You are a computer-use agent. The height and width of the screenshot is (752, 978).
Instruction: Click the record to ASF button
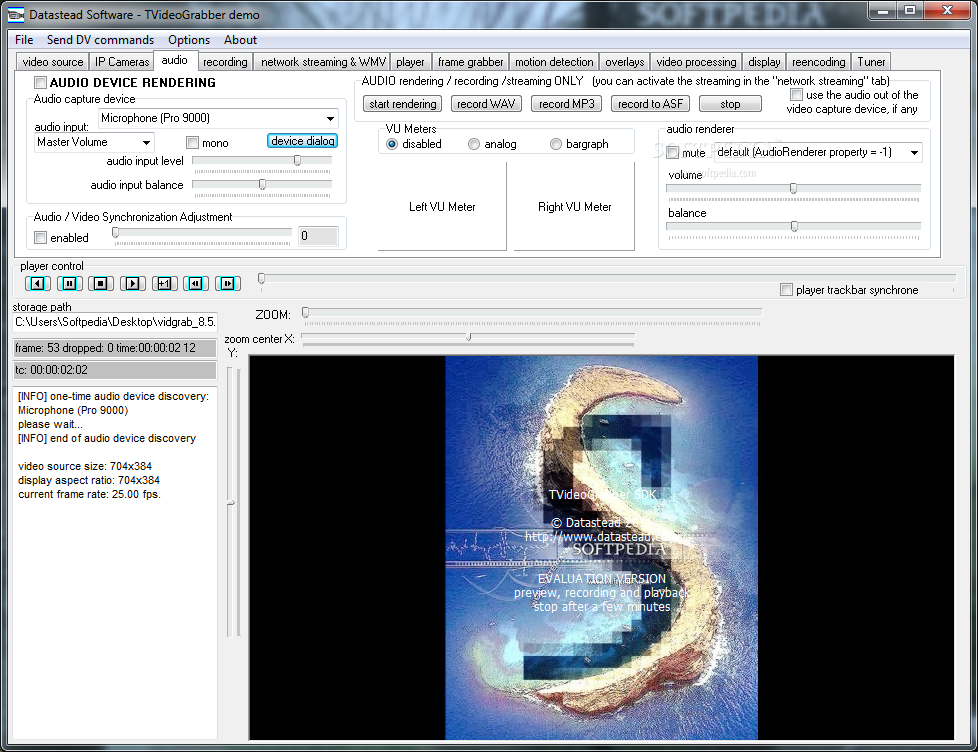pyautogui.click(x=651, y=104)
